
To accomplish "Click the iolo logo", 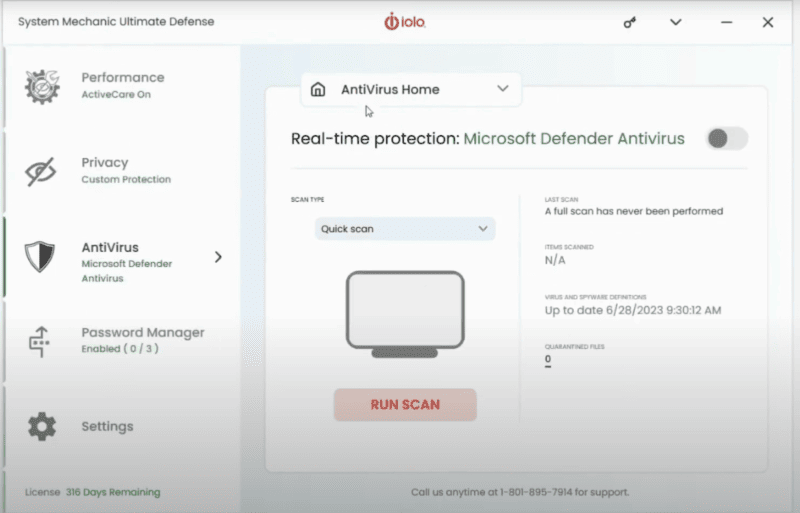I will click(x=405, y=21).
